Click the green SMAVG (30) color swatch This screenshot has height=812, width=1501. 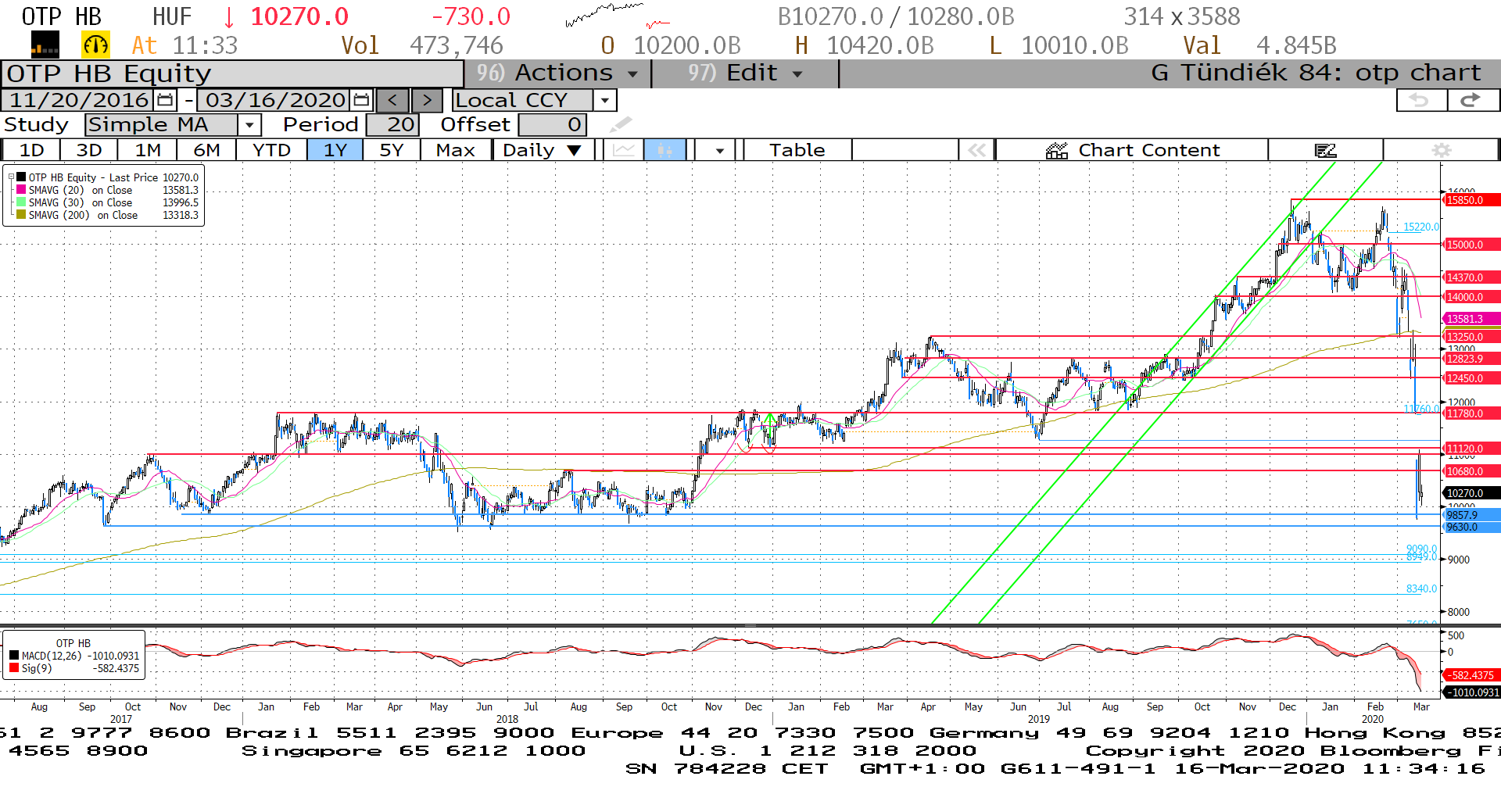click(x=21, y=202)
